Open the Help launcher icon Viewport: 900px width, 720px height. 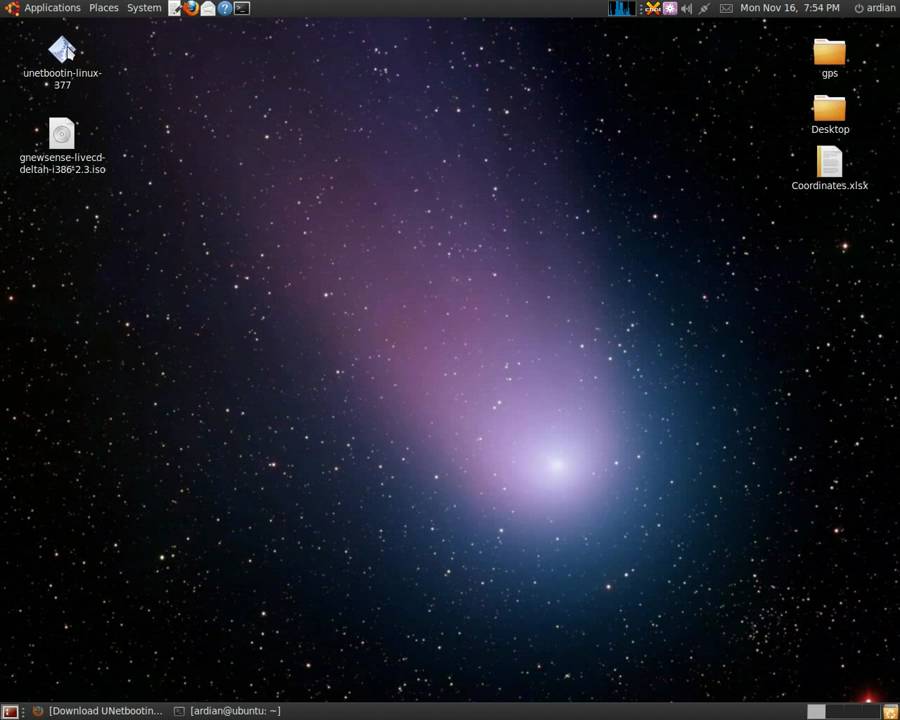tap(225, 8)
